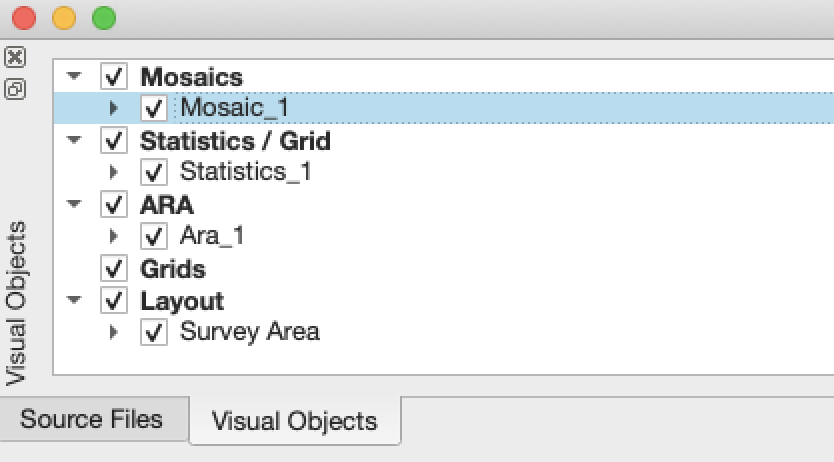Expand the Survey Area item

(113, 333)
